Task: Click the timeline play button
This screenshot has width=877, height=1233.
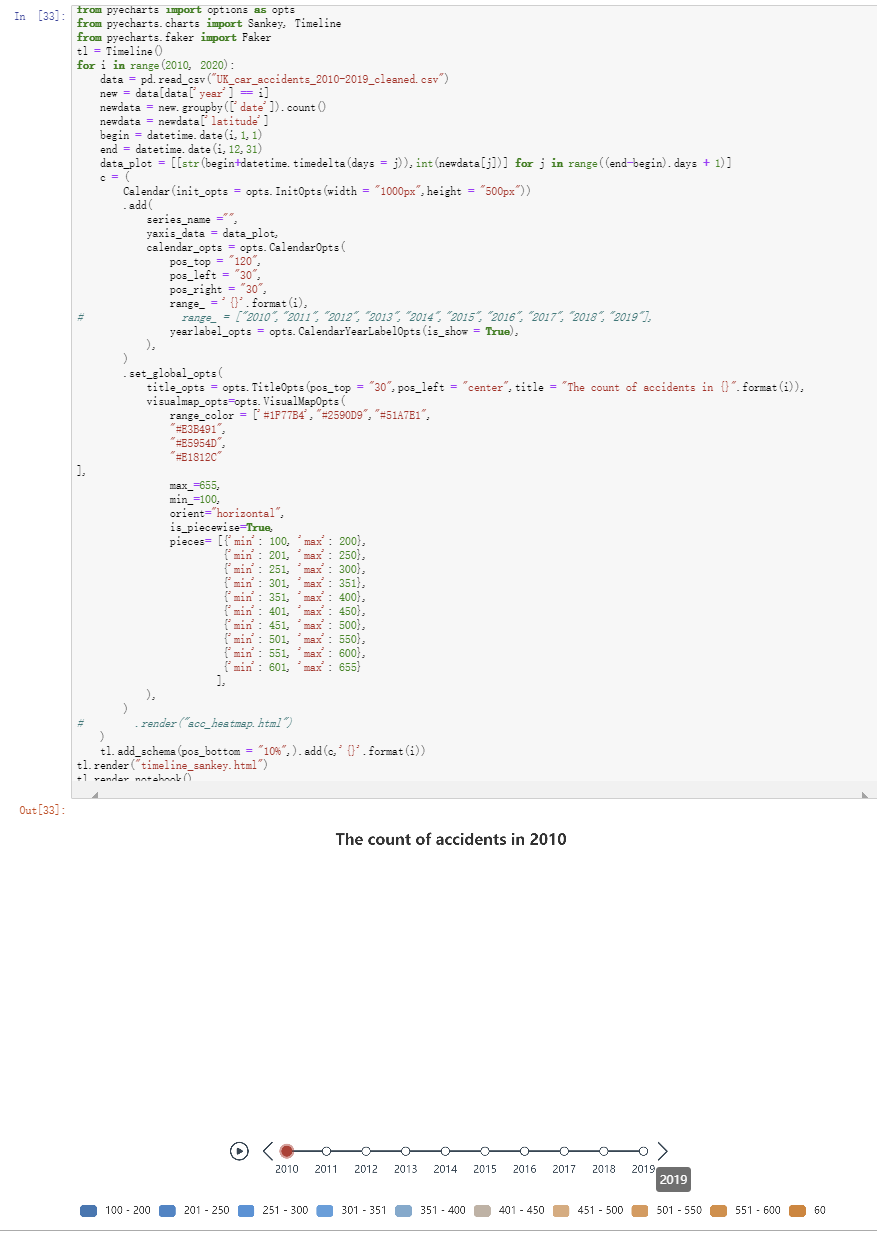Action: coord(238,1151)
